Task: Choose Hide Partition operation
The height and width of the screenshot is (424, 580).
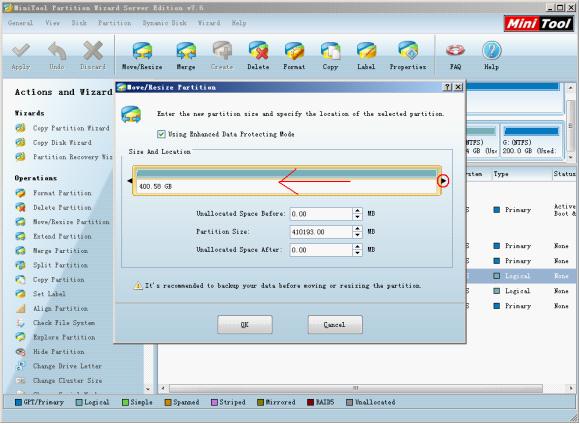Action: [x=50, y=351]
